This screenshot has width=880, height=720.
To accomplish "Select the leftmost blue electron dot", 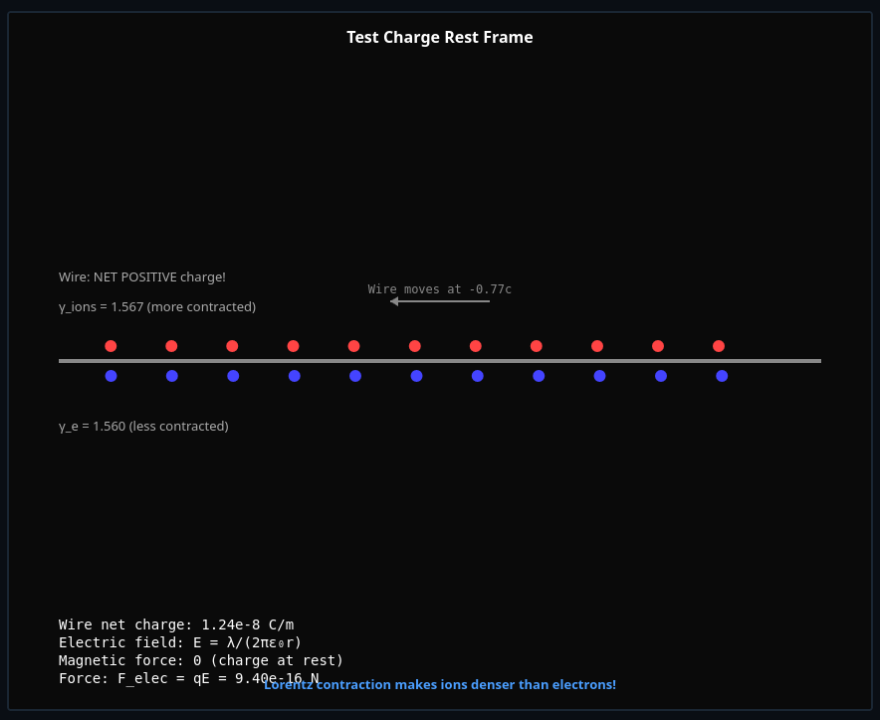I will [x=111, y=376].
